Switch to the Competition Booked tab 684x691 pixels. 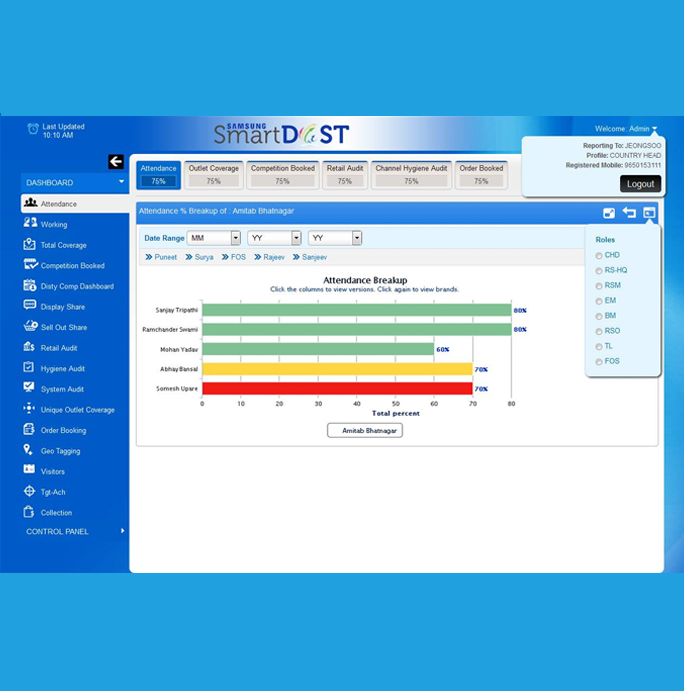point(283,175)
